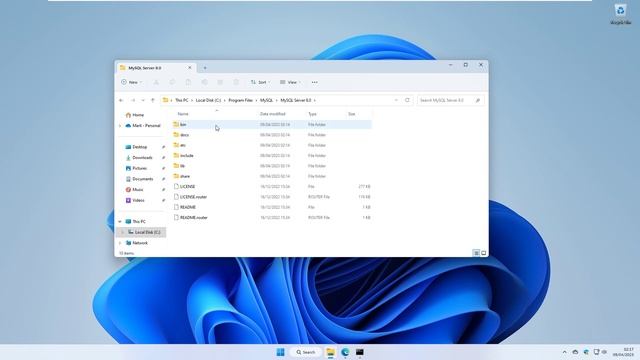Click the Copy icon in toolbar
This screenshot has width=640, height=360.
point(172,82)
